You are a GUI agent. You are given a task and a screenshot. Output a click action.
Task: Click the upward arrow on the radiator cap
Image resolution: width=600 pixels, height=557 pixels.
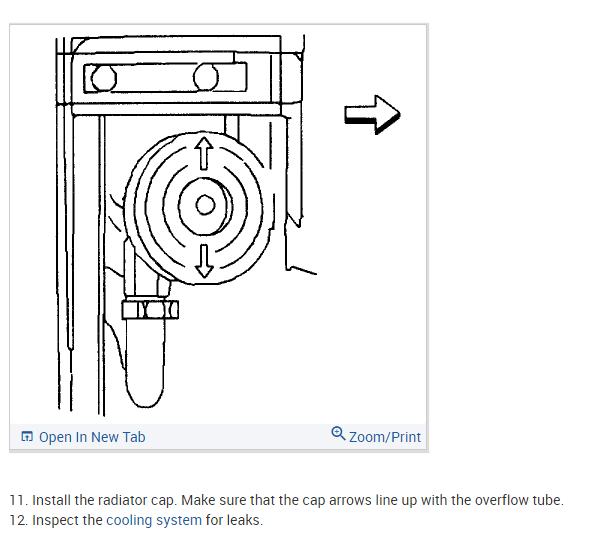[204, 153]
